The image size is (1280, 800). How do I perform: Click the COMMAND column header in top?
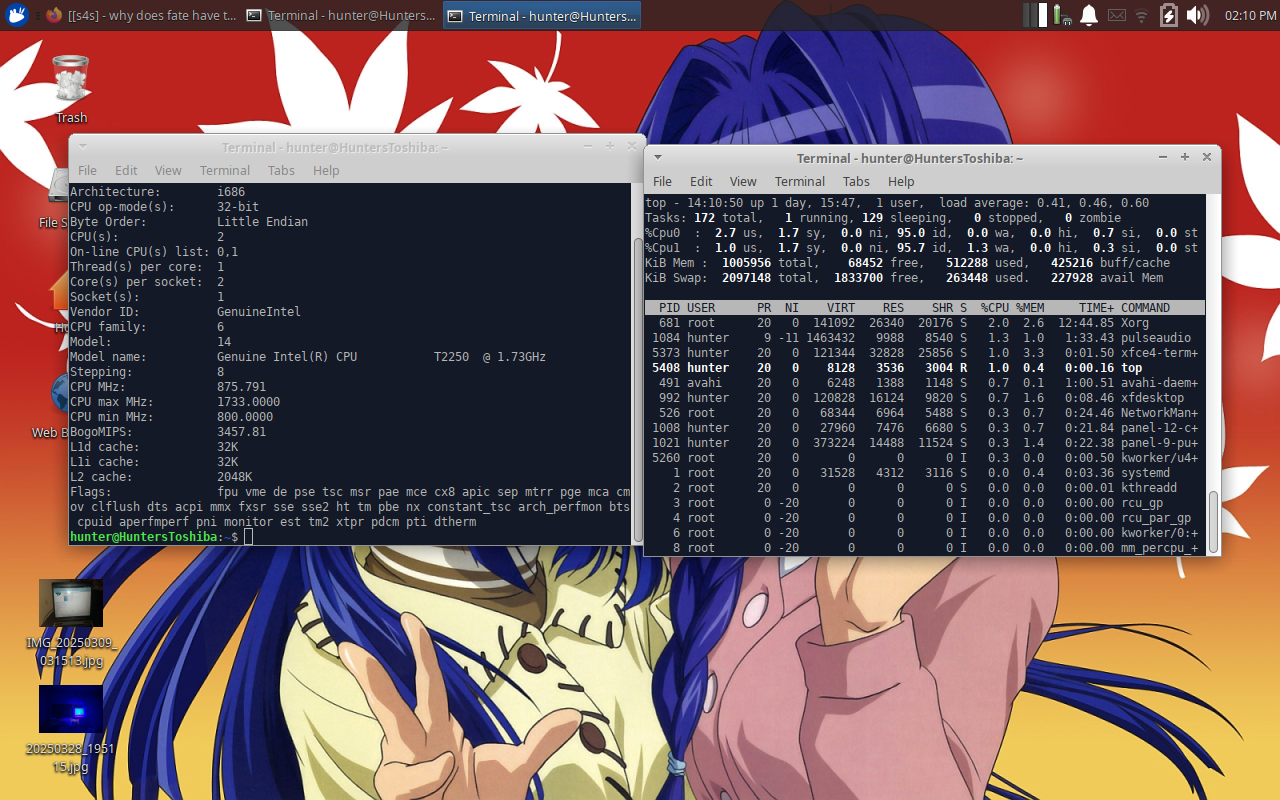(x=1145, y=308)
